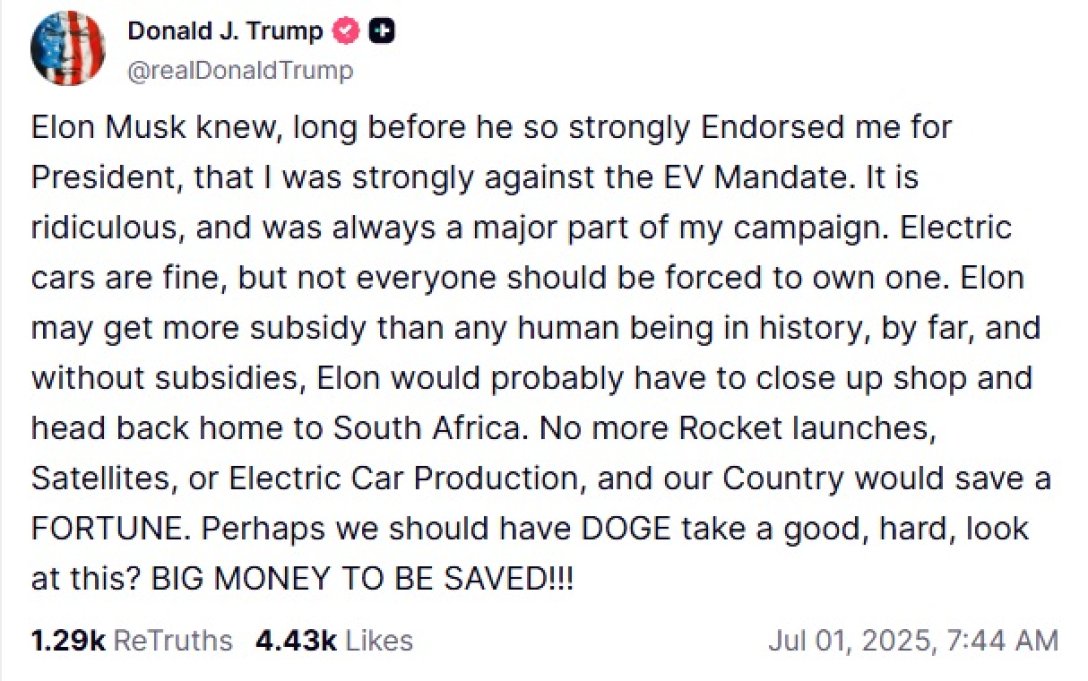Open the Jul 01, 2025 timestamp
The image size is (1088, 681).
pos(912,640)
